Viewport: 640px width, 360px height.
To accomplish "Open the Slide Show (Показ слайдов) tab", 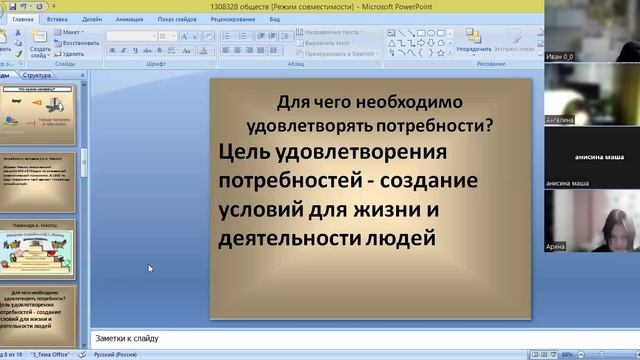I will click(x=177, y=19).
